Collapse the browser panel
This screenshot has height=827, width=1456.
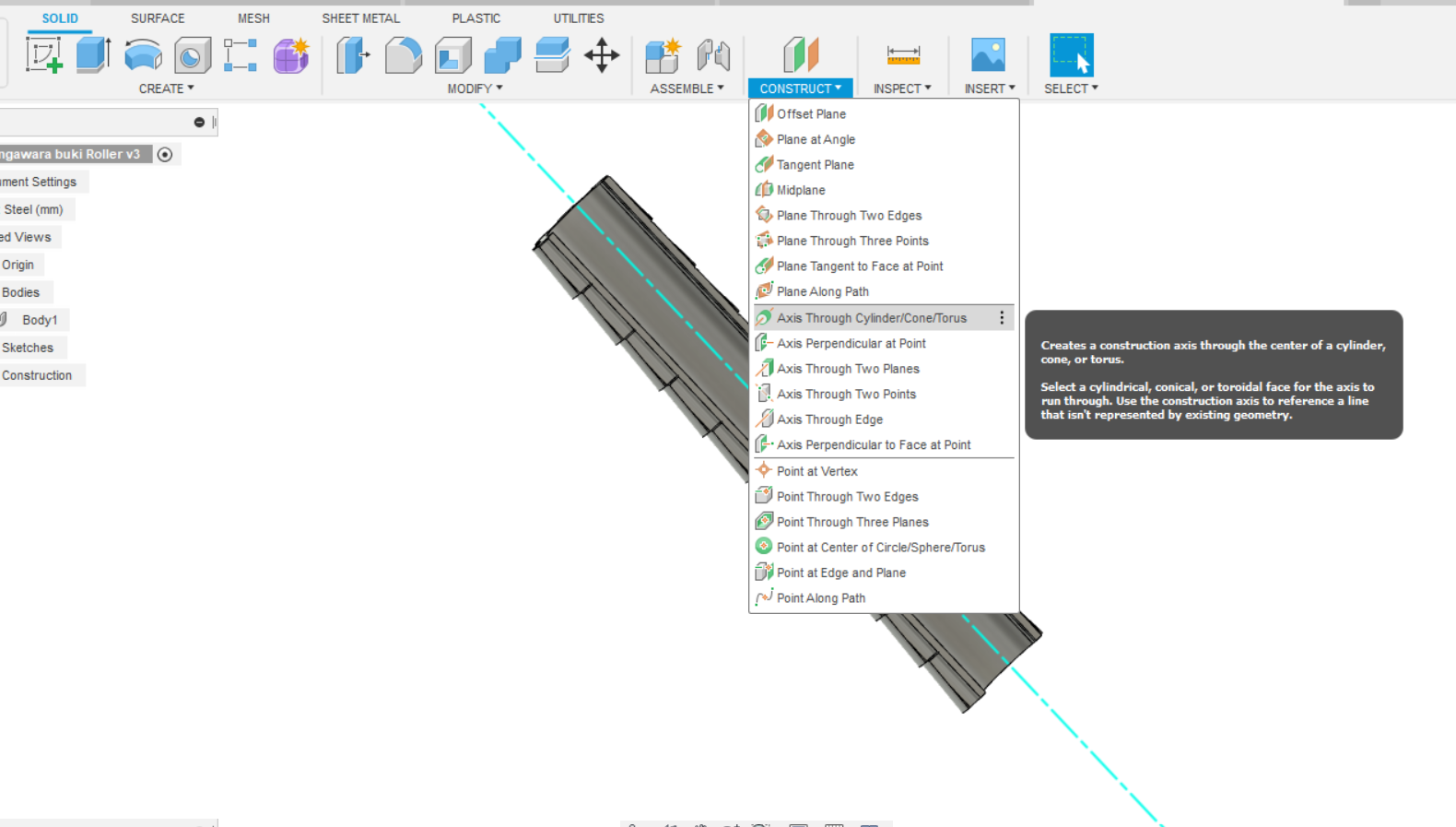[199, 123]
